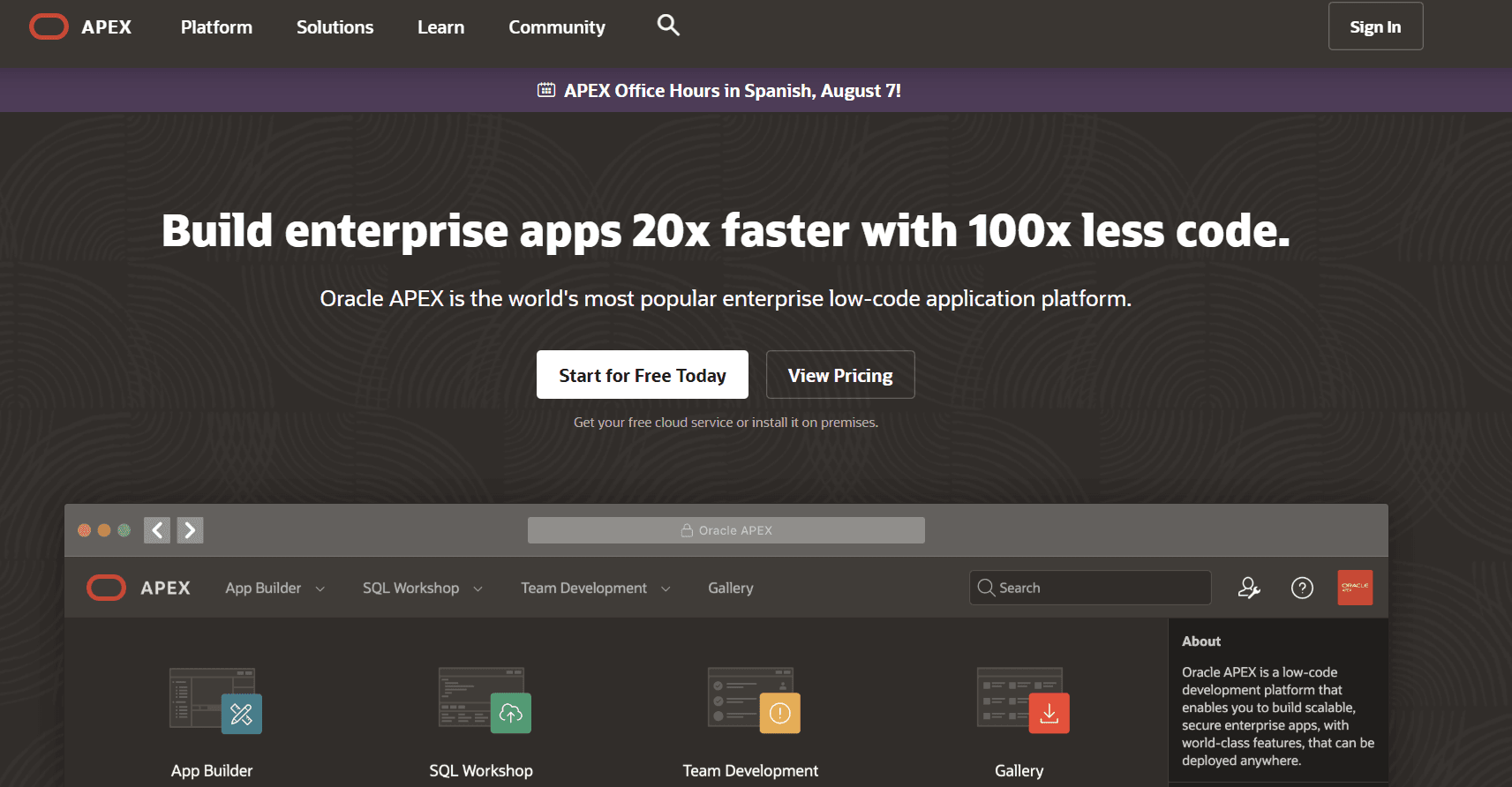Expand the App Builder dropdown chevron
The image size is (1512, 787).
tap(320, 588)
